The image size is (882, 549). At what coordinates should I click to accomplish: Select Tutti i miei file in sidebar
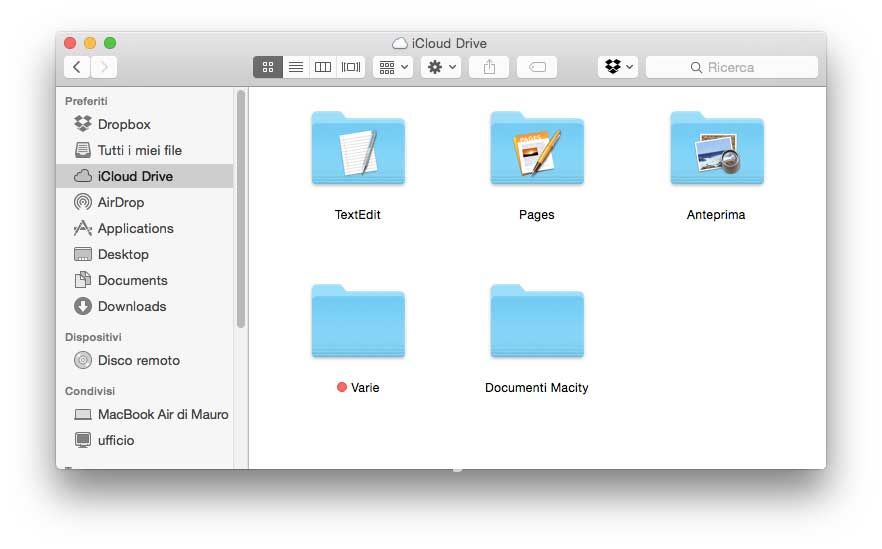145,150
